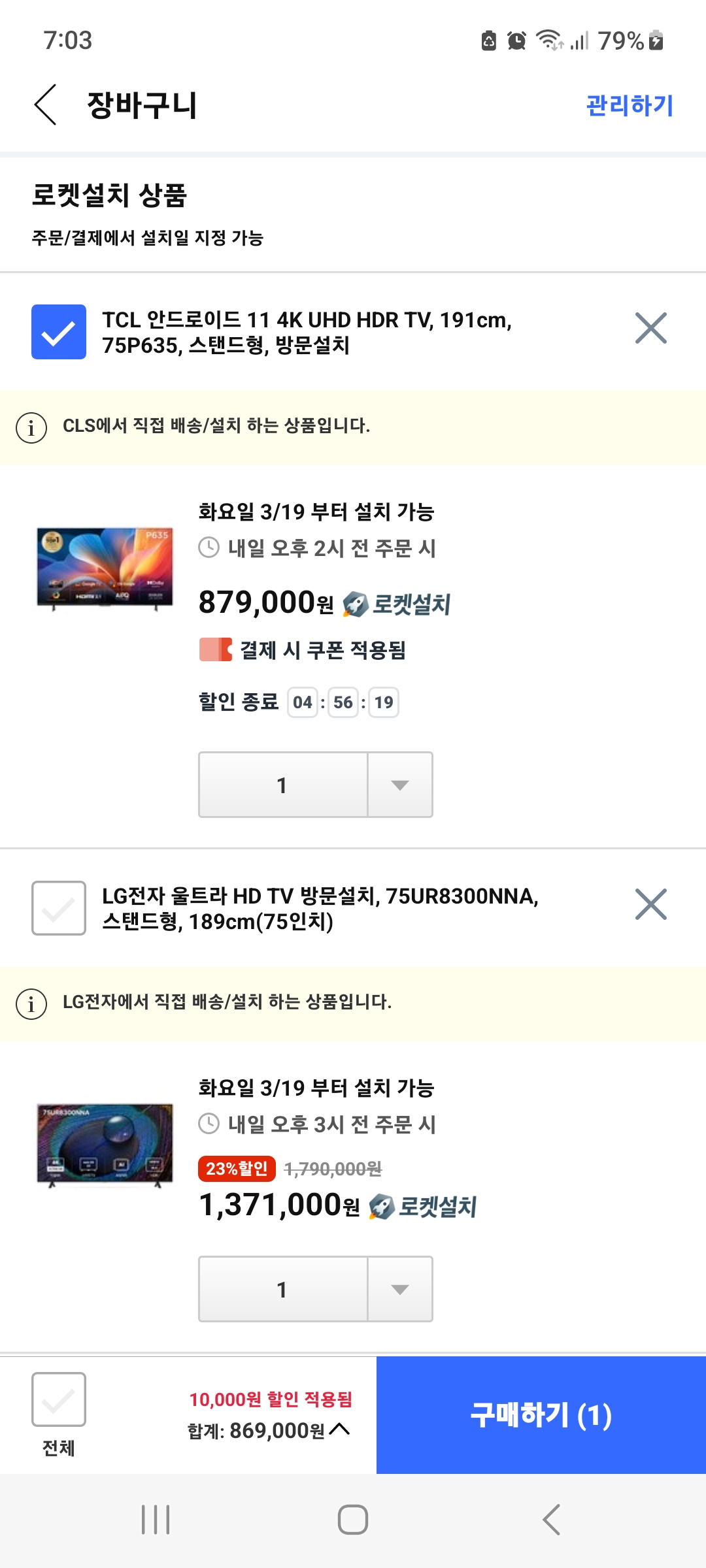The height and width of the screenshot is (1568, 706).
Task: Open the LG 75UR8300NNA TV product thumbnail
Action: pyautogui.click(x=105, y=1145)
